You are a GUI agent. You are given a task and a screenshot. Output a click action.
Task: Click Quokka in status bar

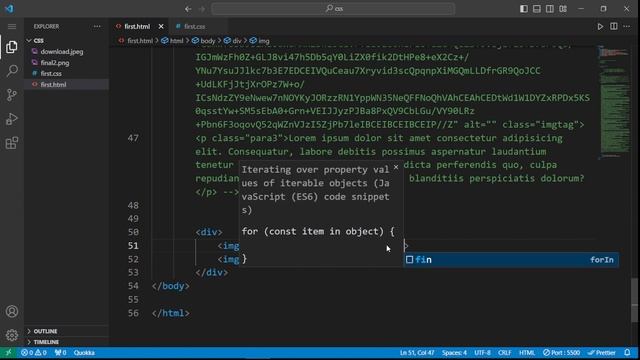click(84, 353)
